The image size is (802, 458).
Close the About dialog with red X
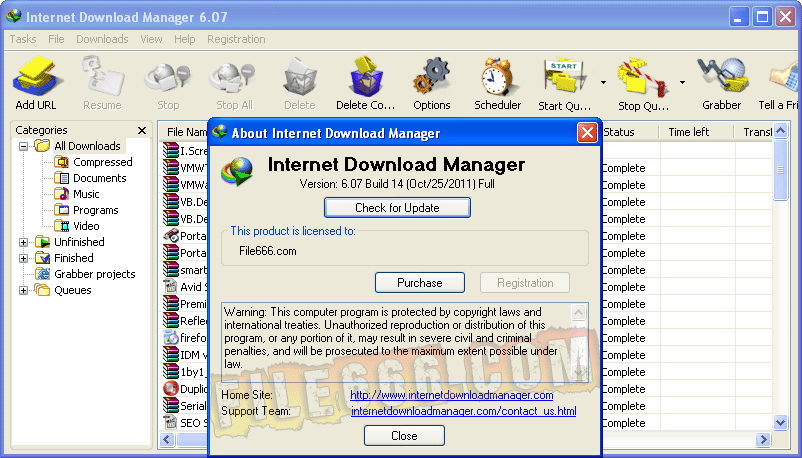coord(587,133)
